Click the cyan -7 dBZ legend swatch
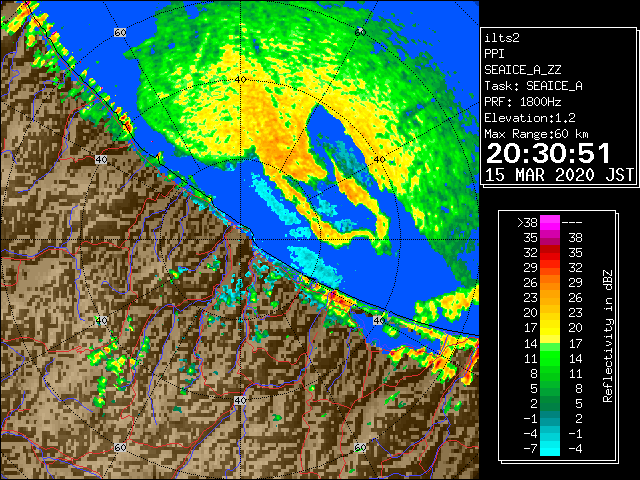The height and width of the screenshot is (480, 640). click(550, 449)
